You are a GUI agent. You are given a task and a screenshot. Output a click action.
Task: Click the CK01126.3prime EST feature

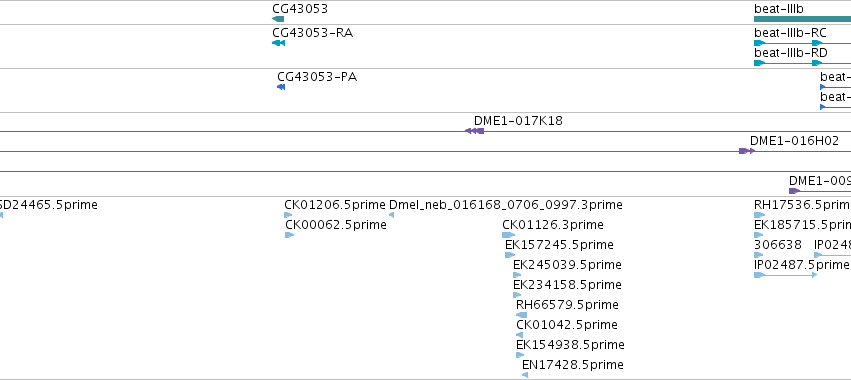(x=509, y=235)
